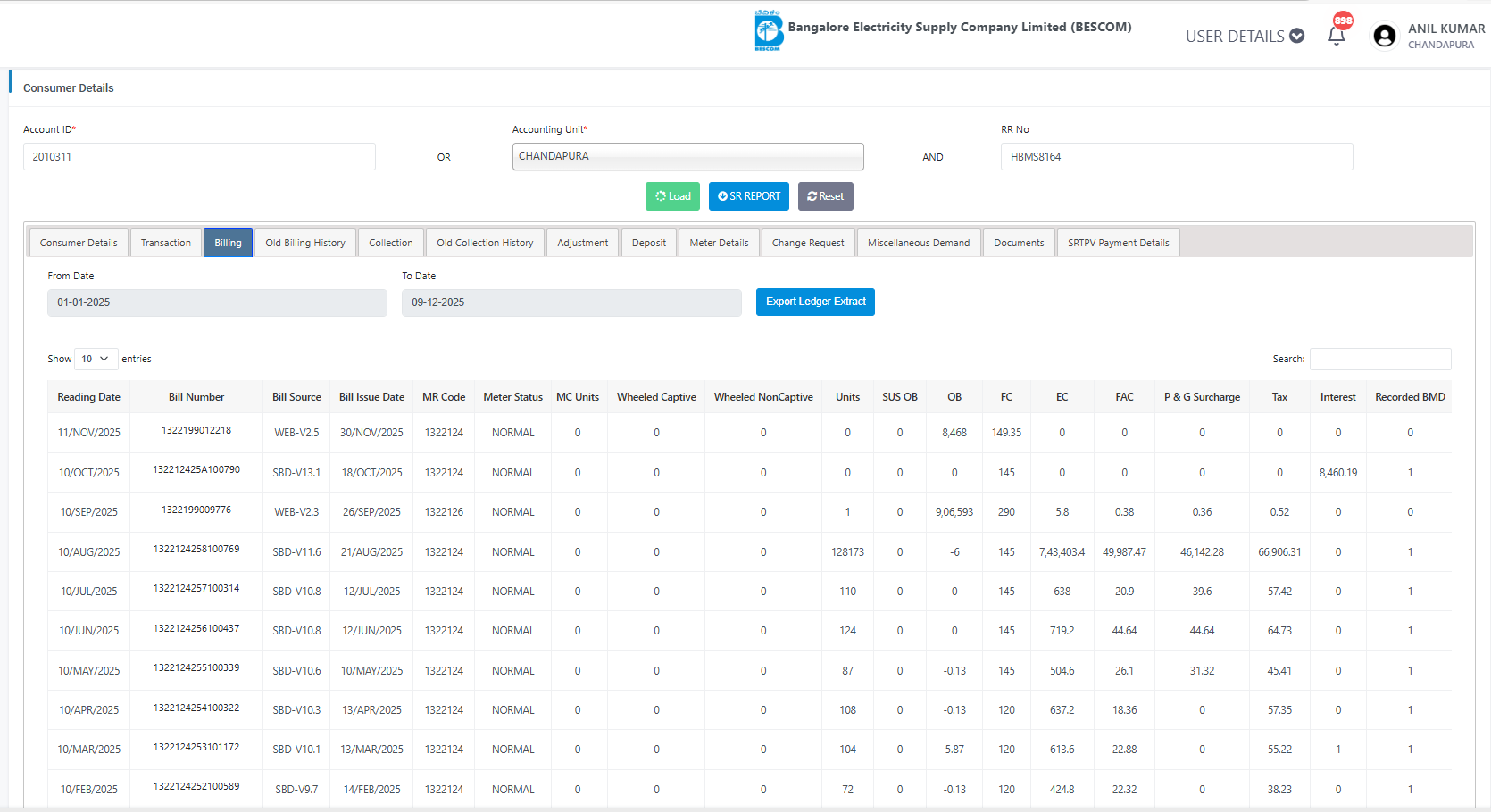Switch to the Consumer Details tab
The width and height of the screenshot is (1491, 812).
click(x=79, y=243)
